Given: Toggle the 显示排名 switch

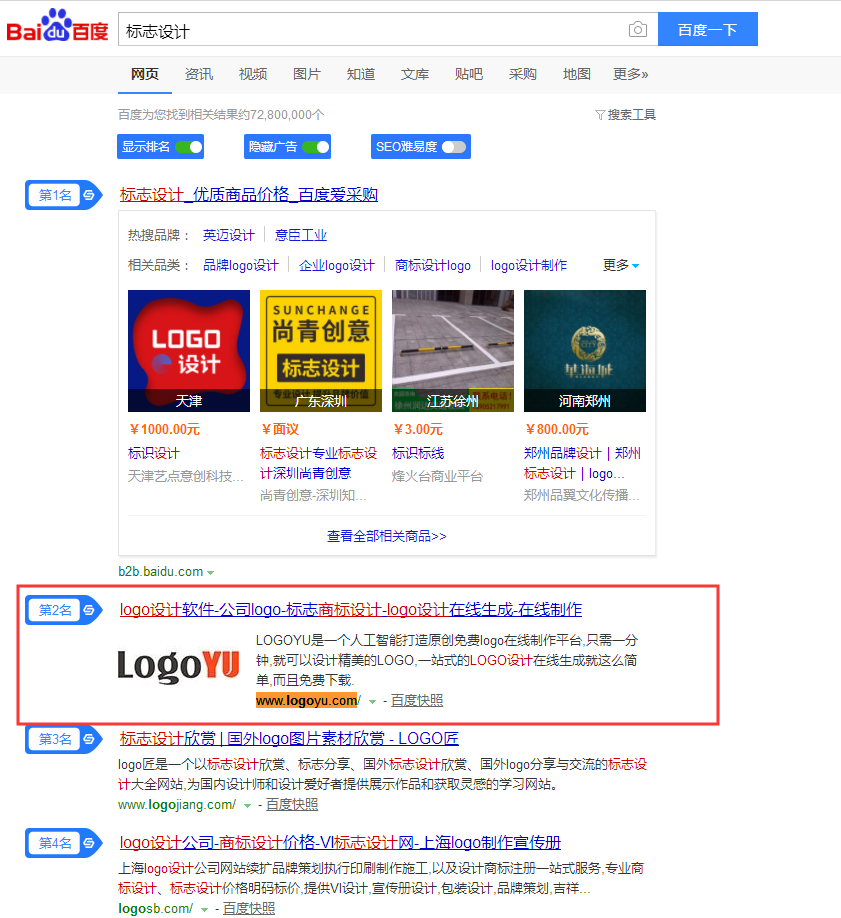Looking at the screenshot, I should [x=189, y=146].
